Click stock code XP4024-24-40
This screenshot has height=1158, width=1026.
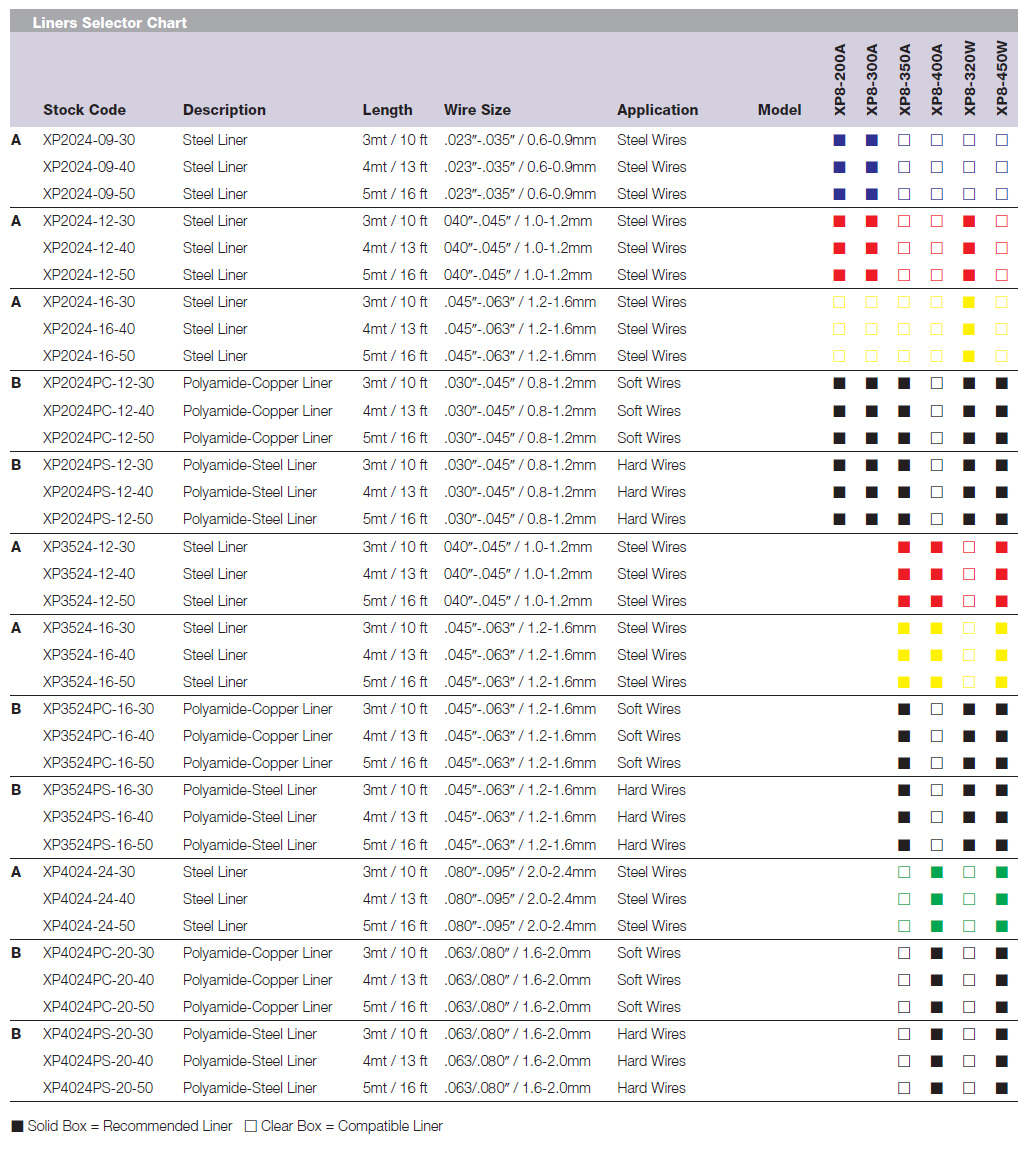pyautogui.click(x=89, y=899)
